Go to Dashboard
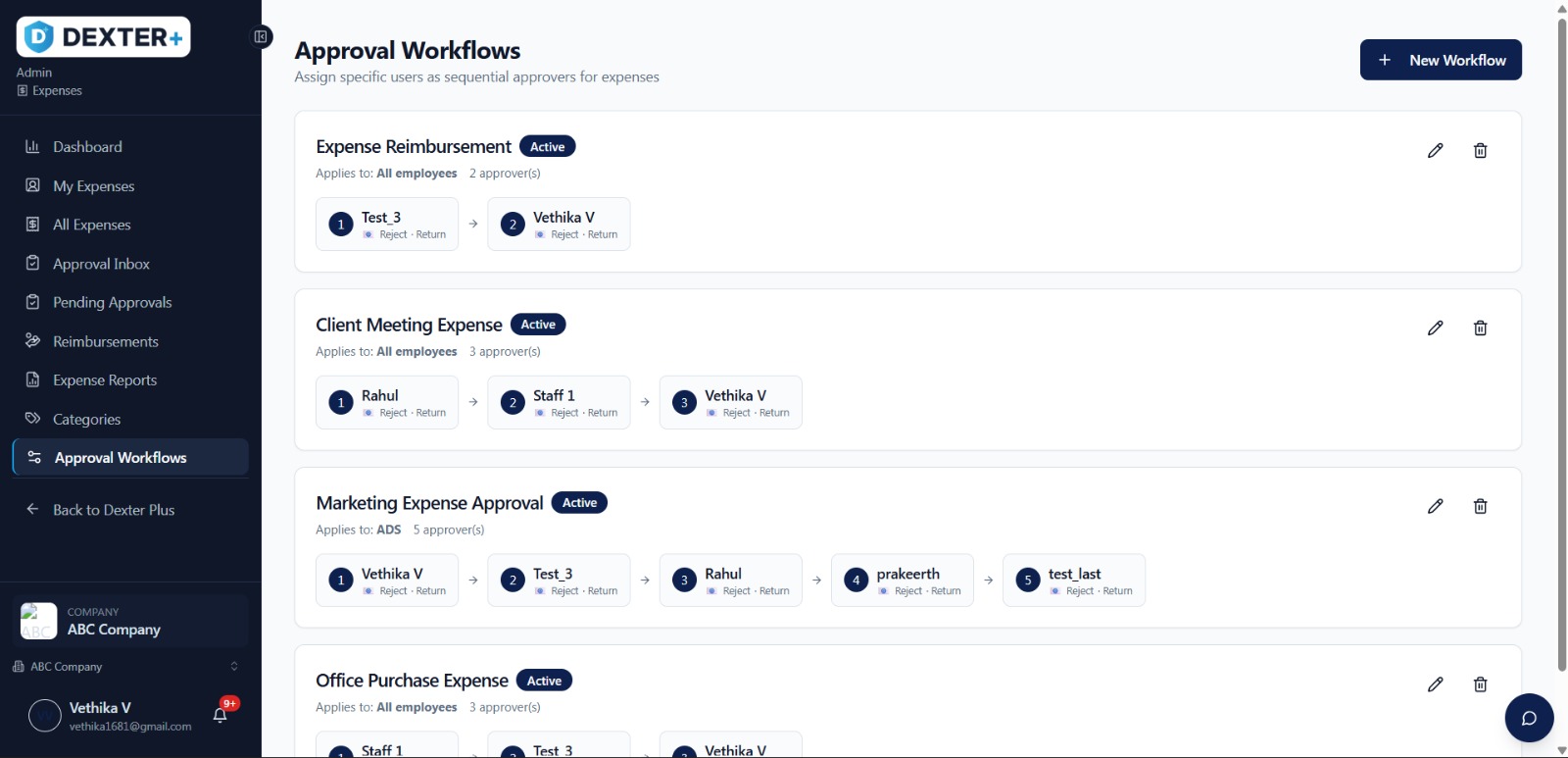The image size is (1568, 758). tap(130, 147)
